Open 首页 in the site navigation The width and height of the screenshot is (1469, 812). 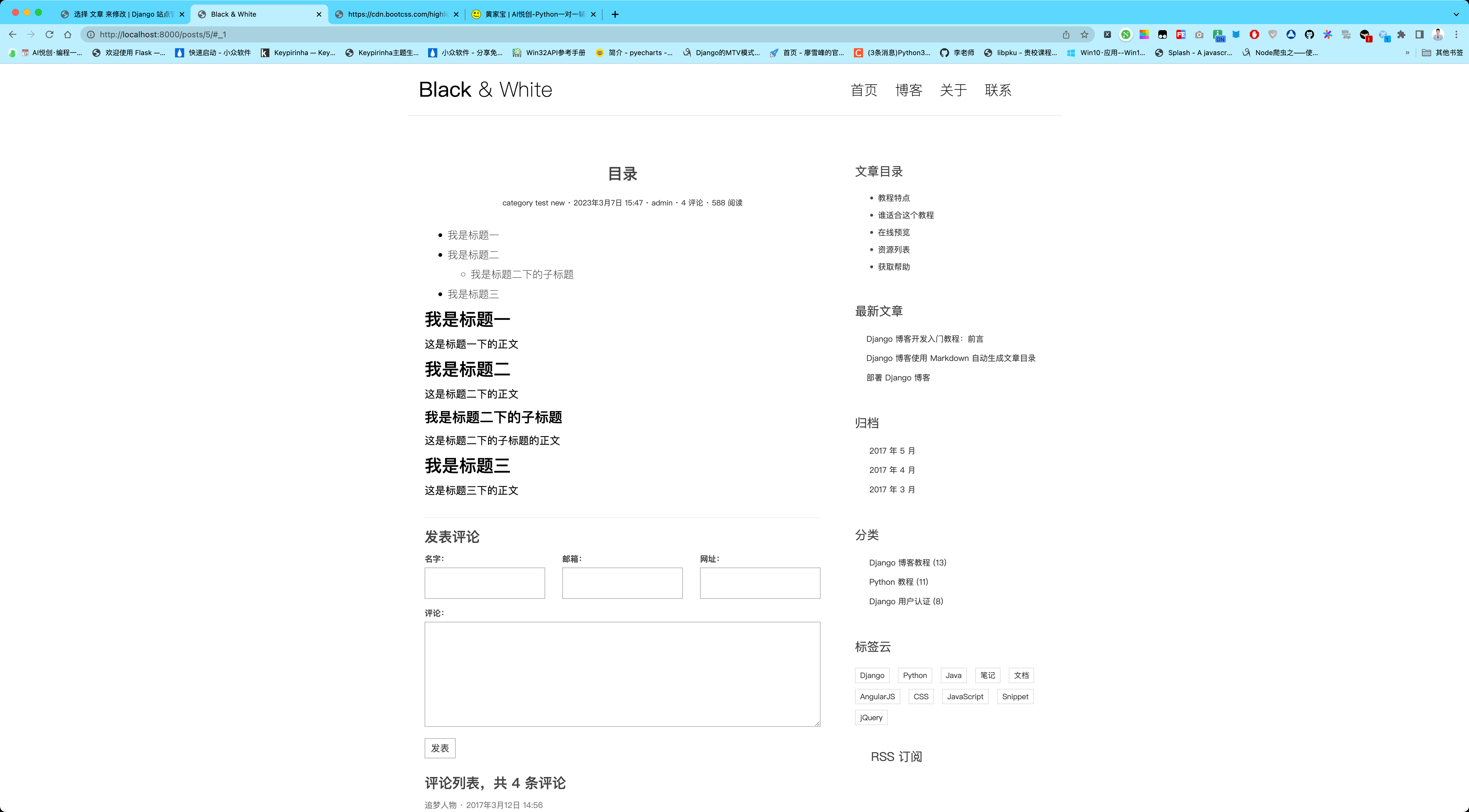pos(864,90)
